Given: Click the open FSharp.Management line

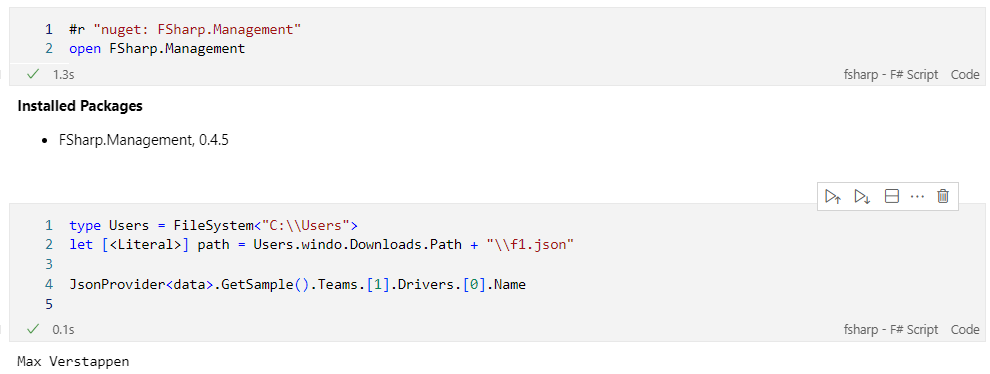Looking at the screenshot, I should point(157,49).
